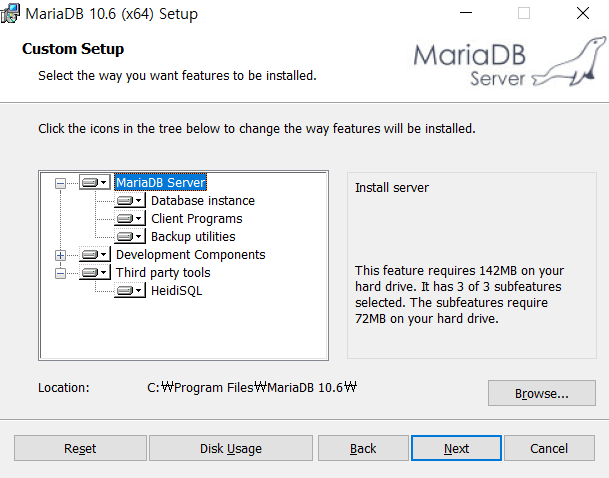The image size is (609, 478).
Task: Select Development Components tree item label
Action: (190, 254)
